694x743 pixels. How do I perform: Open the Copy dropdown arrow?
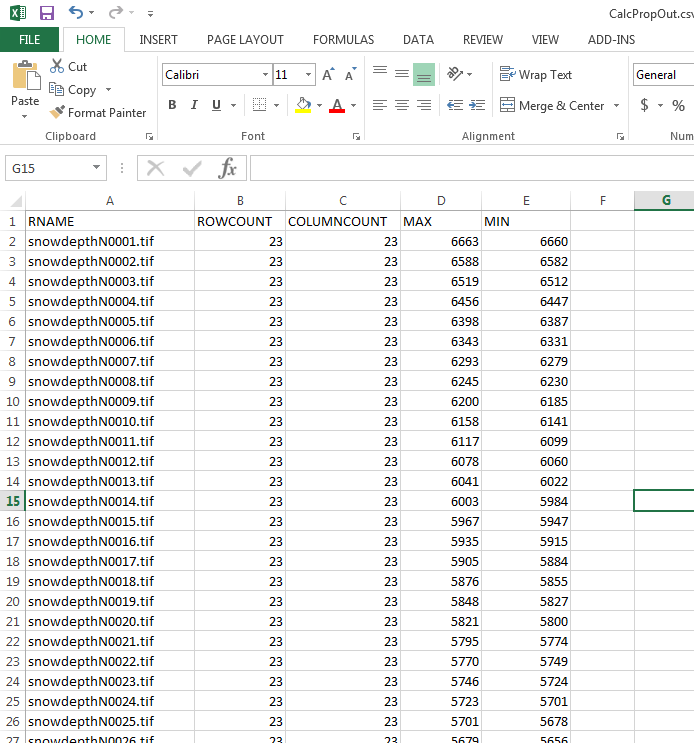point(108,90)
